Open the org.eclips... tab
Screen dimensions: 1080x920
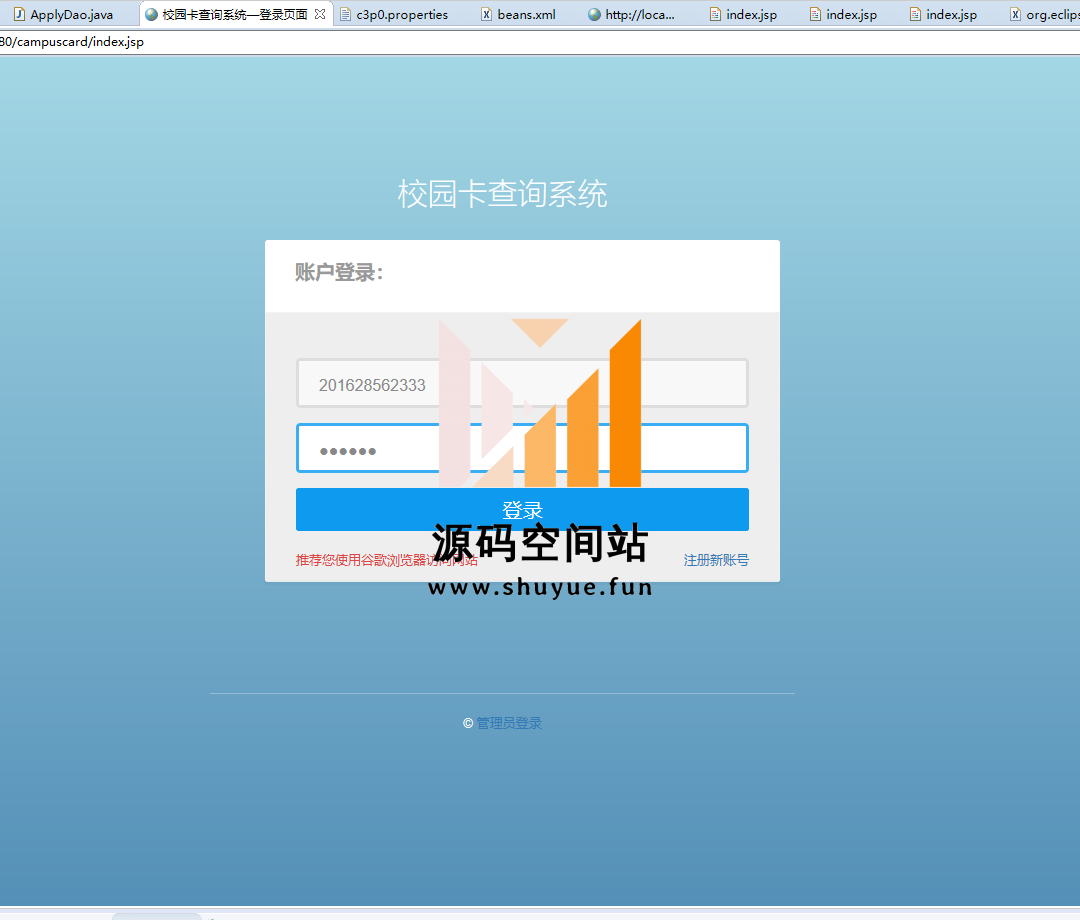(1052, 15)
